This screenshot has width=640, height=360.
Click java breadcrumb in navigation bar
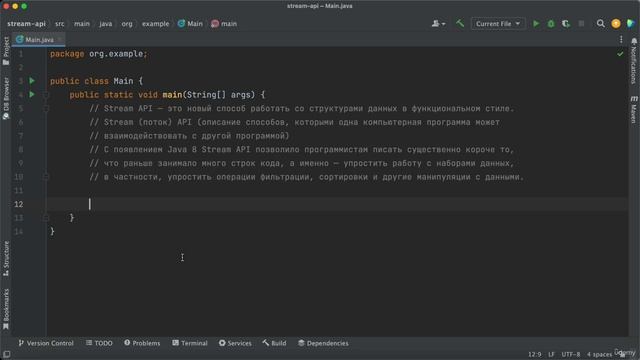105,24
